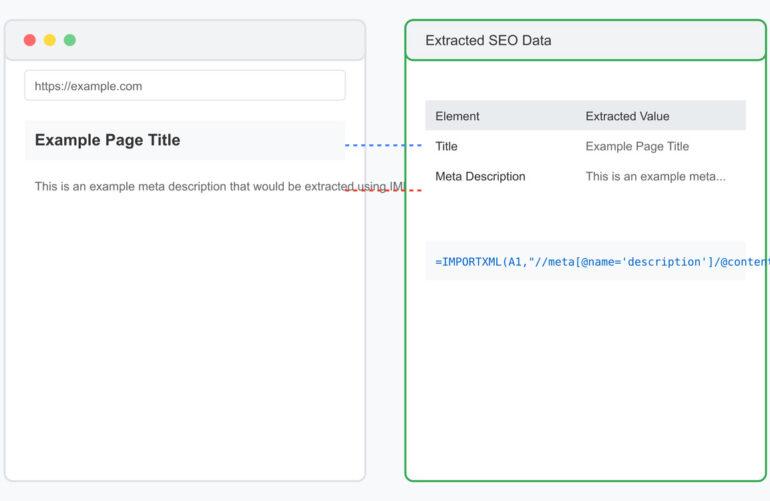Click the IMPORTXML formula code block

pyautogui.click(x=585, y=261)
